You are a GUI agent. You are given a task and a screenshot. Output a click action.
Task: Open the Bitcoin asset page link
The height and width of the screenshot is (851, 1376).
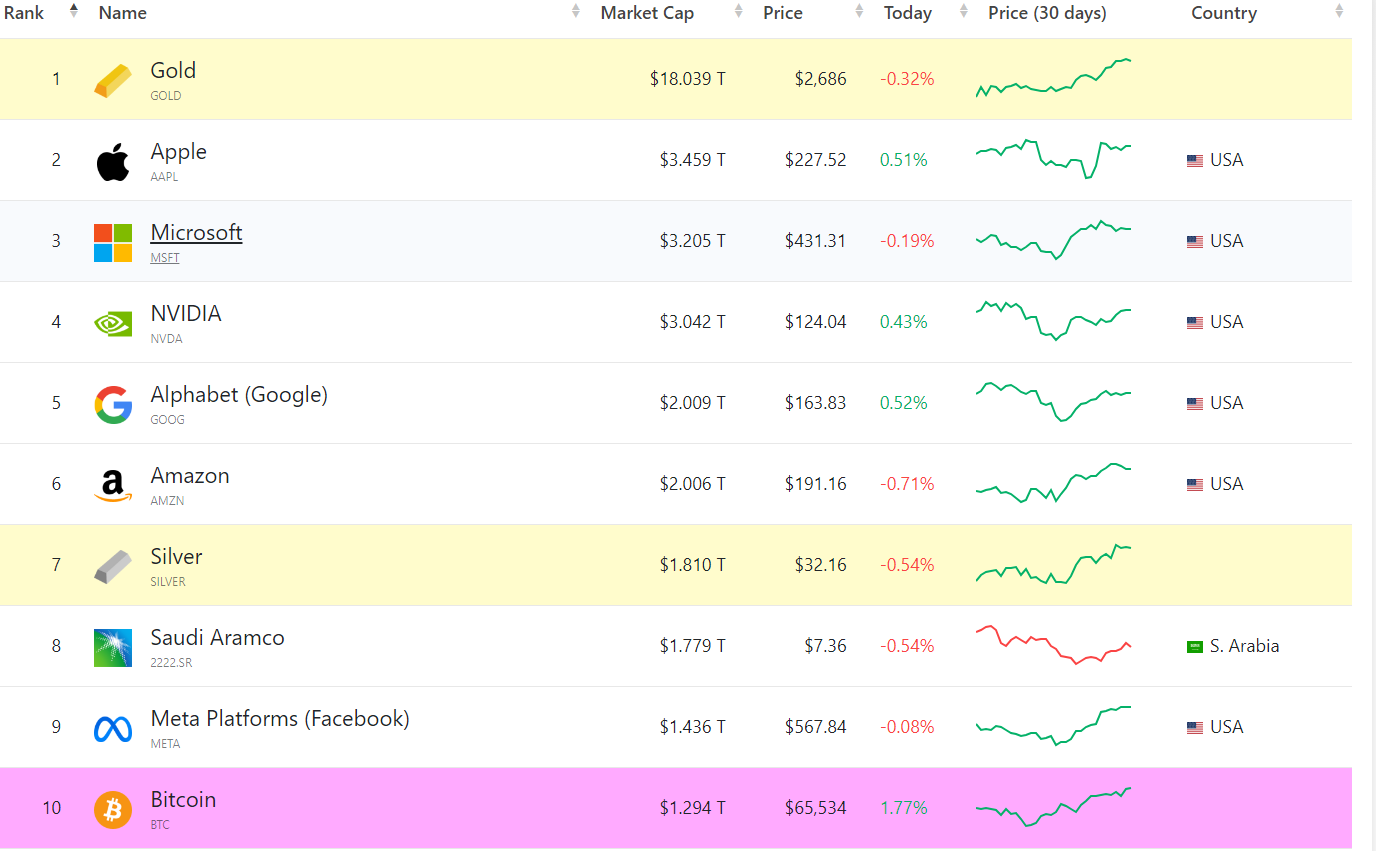click(183, 800)
